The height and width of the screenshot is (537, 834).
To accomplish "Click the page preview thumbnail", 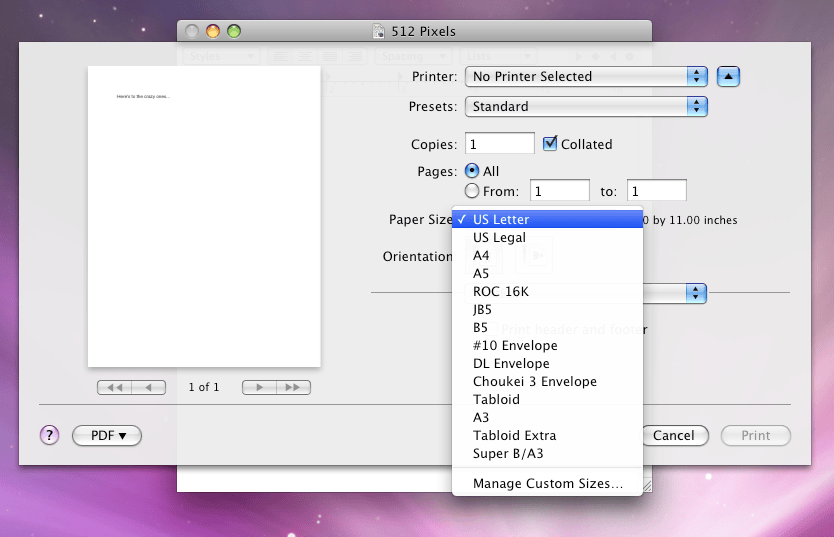I will (204, 216).
